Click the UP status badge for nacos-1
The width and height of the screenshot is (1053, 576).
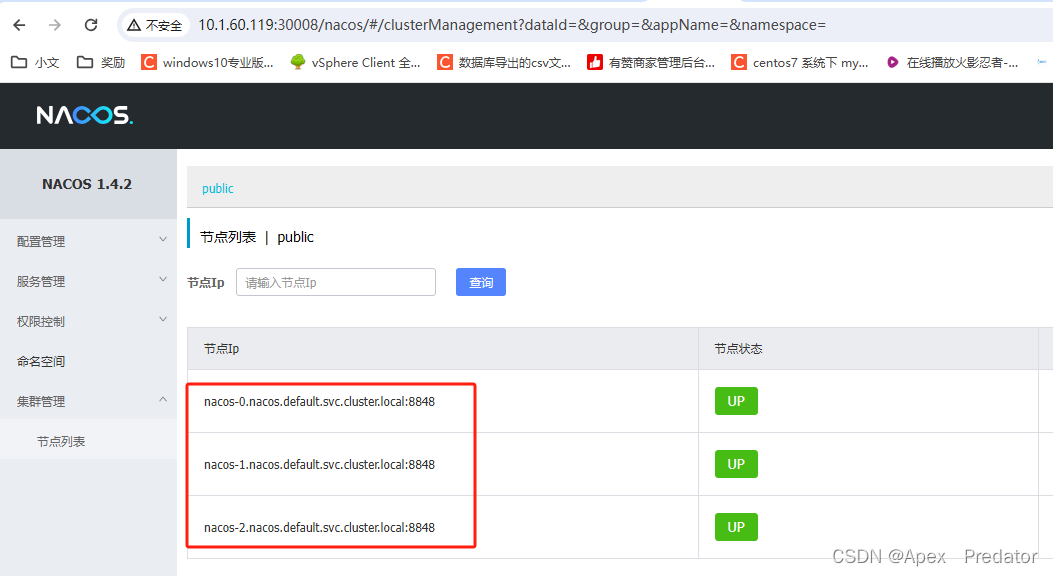click(x=736, y=463)
